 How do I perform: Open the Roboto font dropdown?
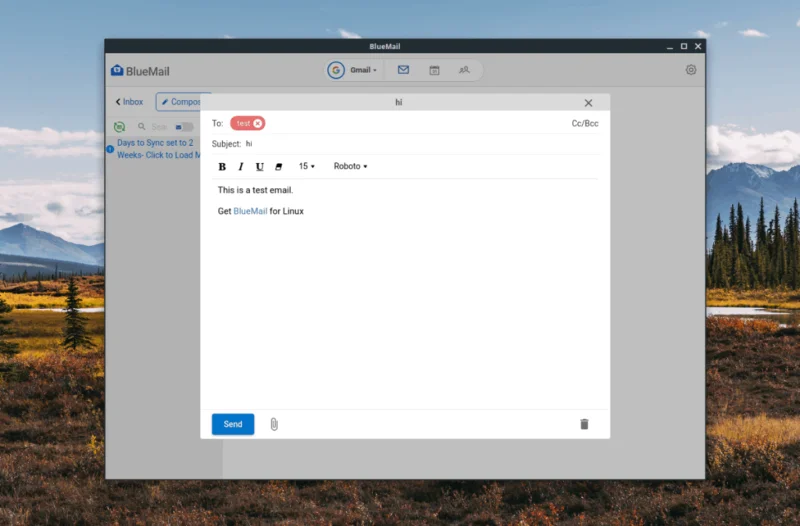click(x=351, y=166)
